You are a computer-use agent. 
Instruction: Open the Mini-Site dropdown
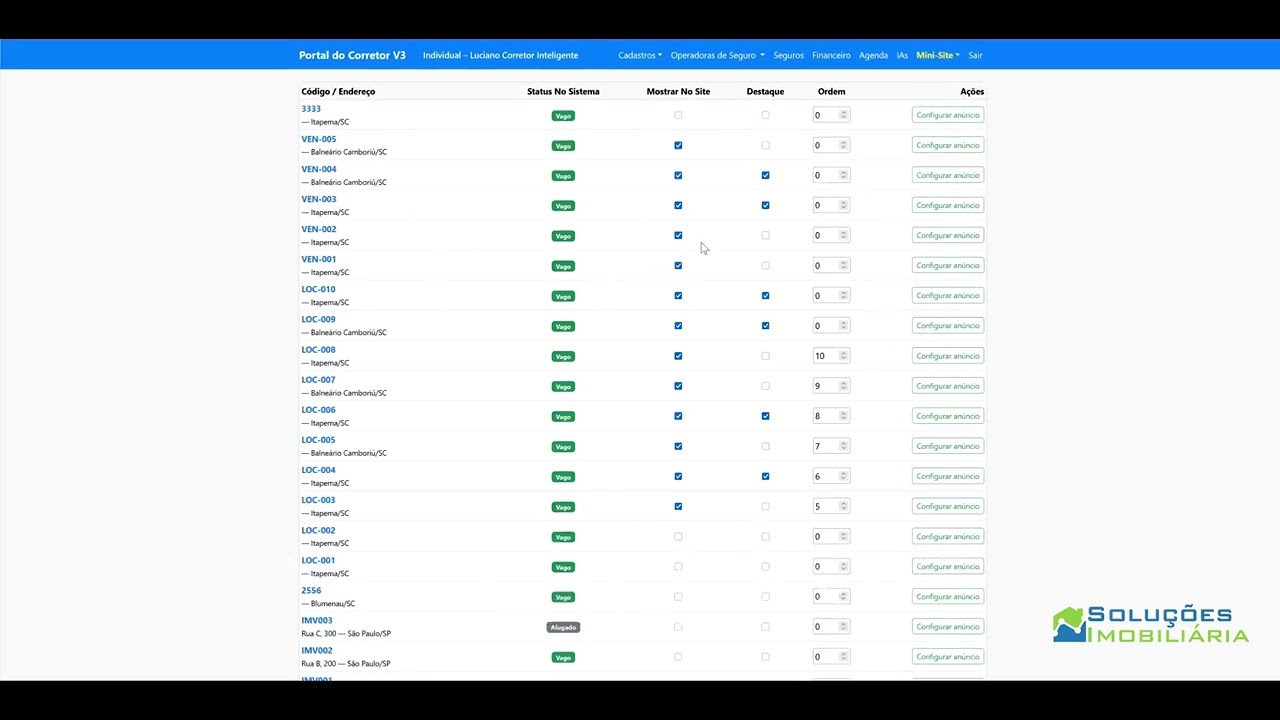click(x=937, y=55)
